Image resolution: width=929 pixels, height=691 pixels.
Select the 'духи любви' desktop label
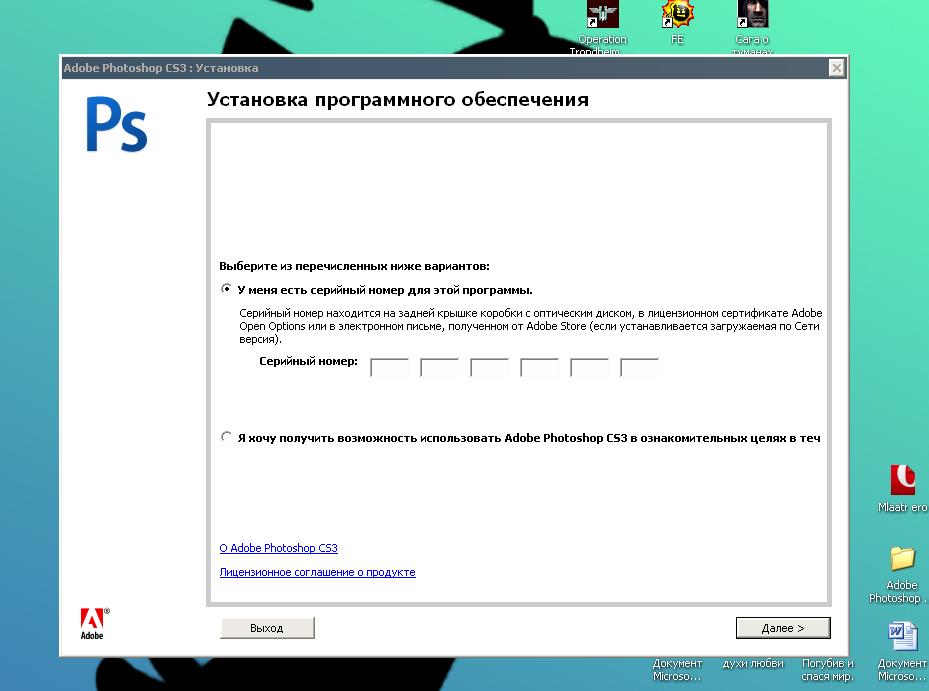point(752,663)
